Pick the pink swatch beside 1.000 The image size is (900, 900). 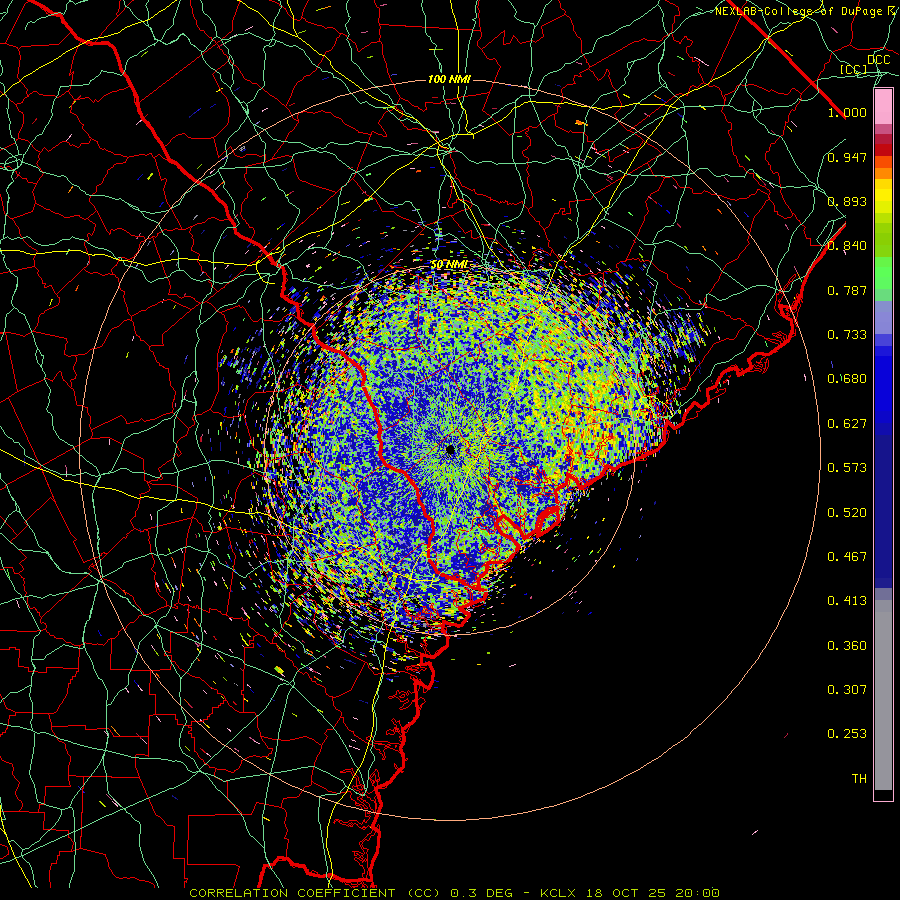[x=883, y=107]
